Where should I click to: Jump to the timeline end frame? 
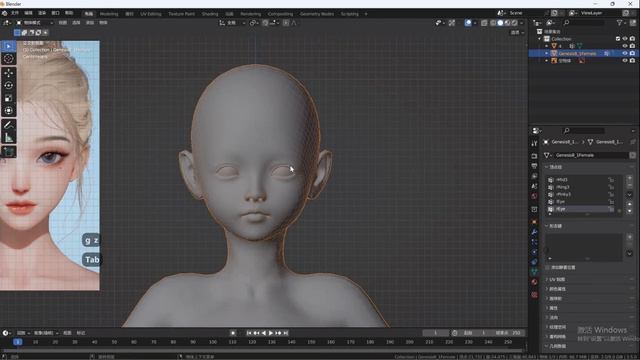pos(286,333)
